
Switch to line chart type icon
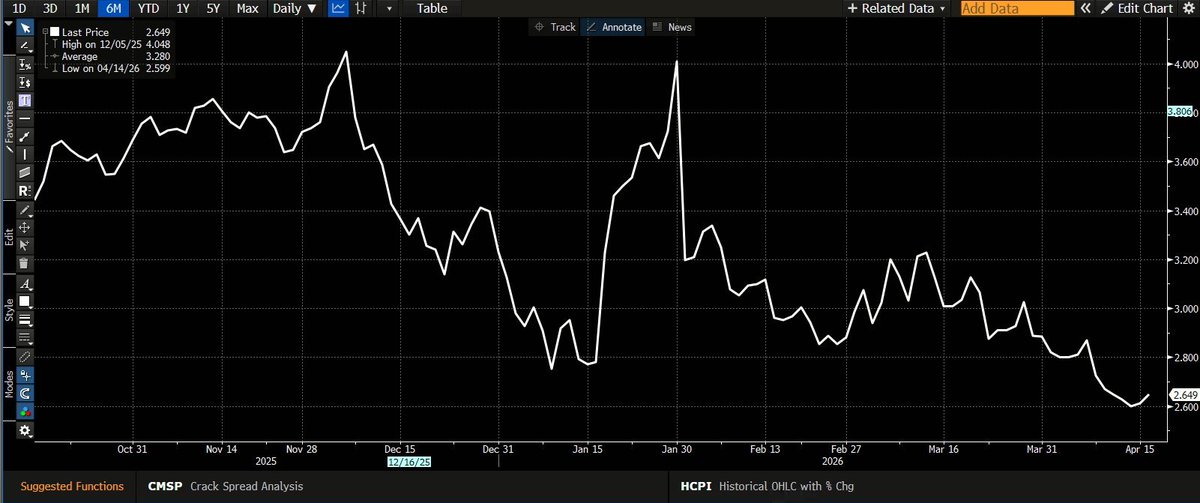point(339,8)
